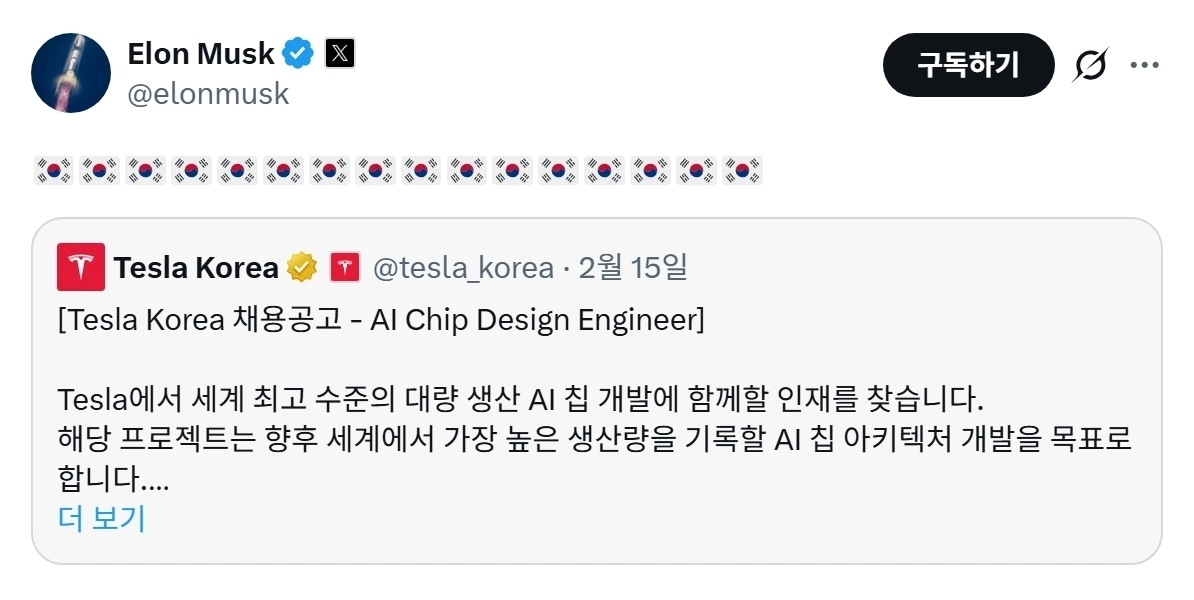Click the X affiliation badge beside Elon Musk
This screenshot has width=1194, height=600.
pos(339,53)
